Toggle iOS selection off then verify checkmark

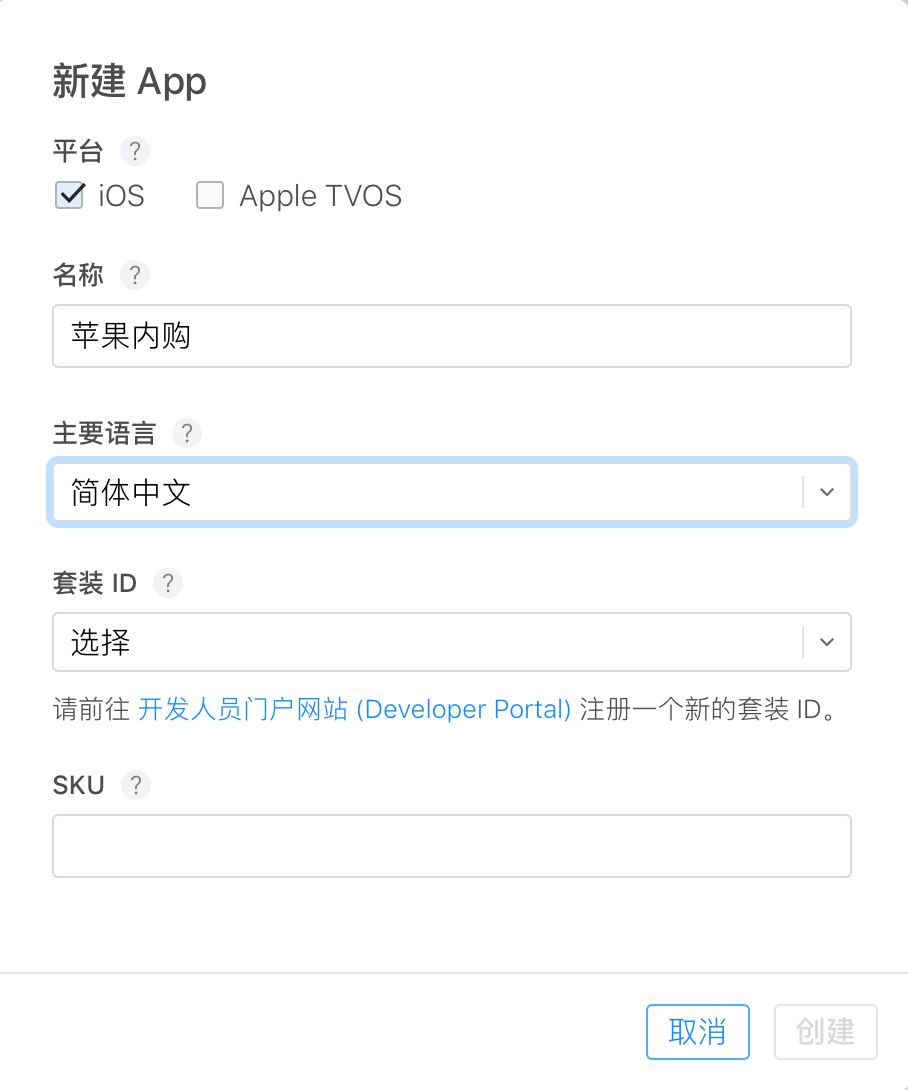(x=68, y=195)
